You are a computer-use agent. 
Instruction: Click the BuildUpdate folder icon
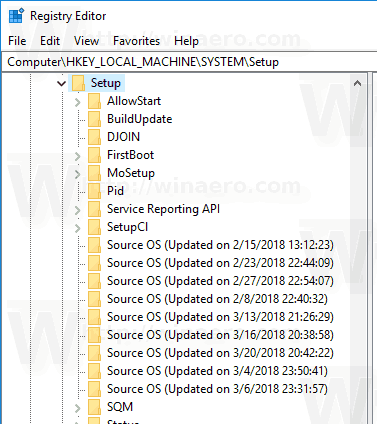pos(94,119)
